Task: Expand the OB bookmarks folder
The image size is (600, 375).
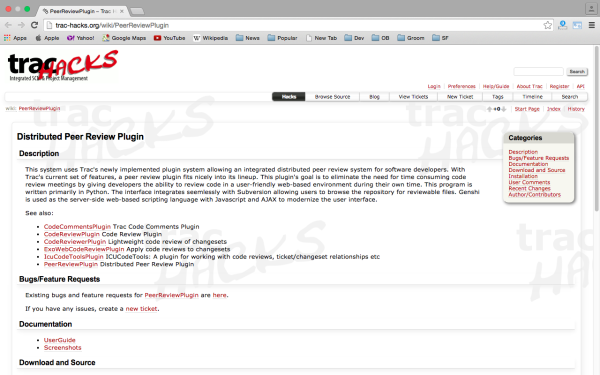Action: [381, 38]
